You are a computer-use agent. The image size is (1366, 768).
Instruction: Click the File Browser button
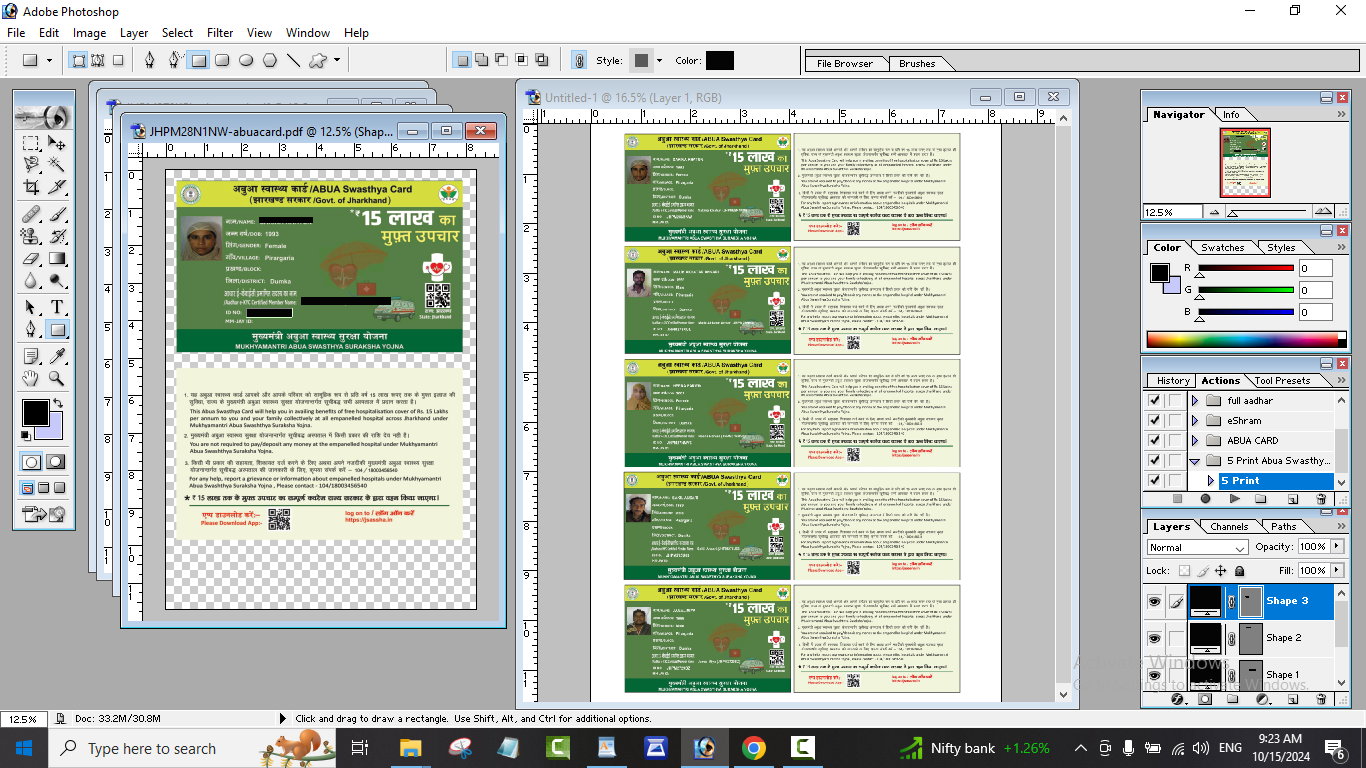[x=845, y=64]
